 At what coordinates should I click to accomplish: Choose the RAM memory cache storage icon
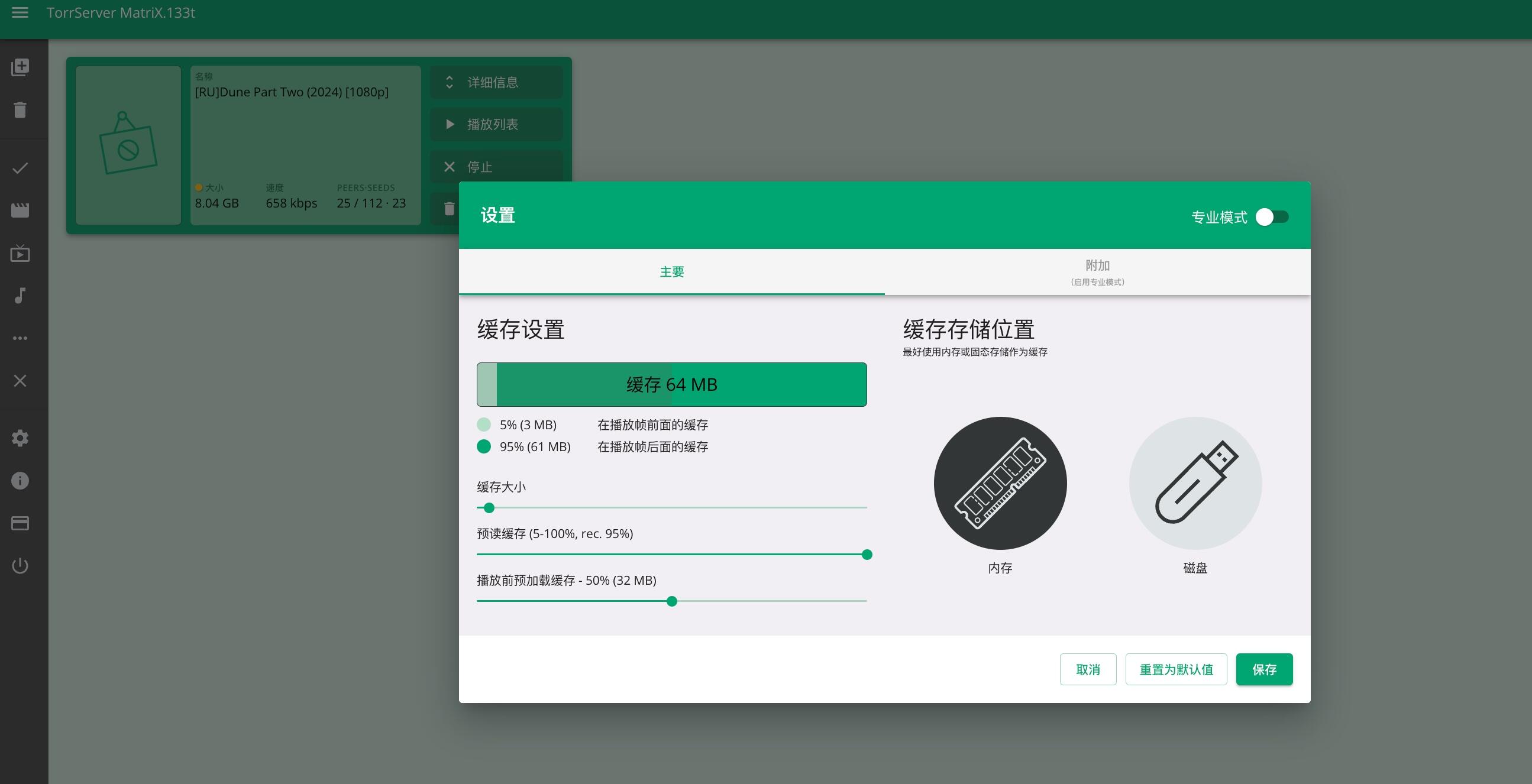tap(1000, 483)
